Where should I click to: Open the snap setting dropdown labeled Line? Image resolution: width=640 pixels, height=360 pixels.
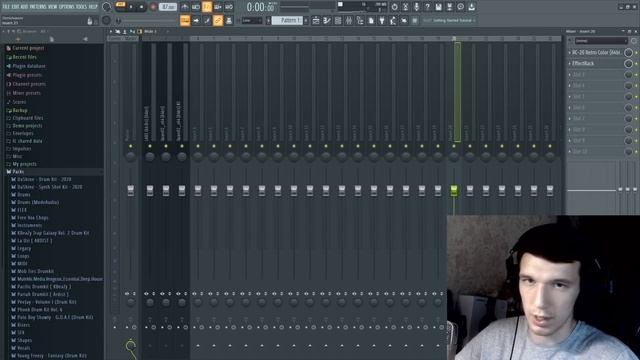(251, 20)
